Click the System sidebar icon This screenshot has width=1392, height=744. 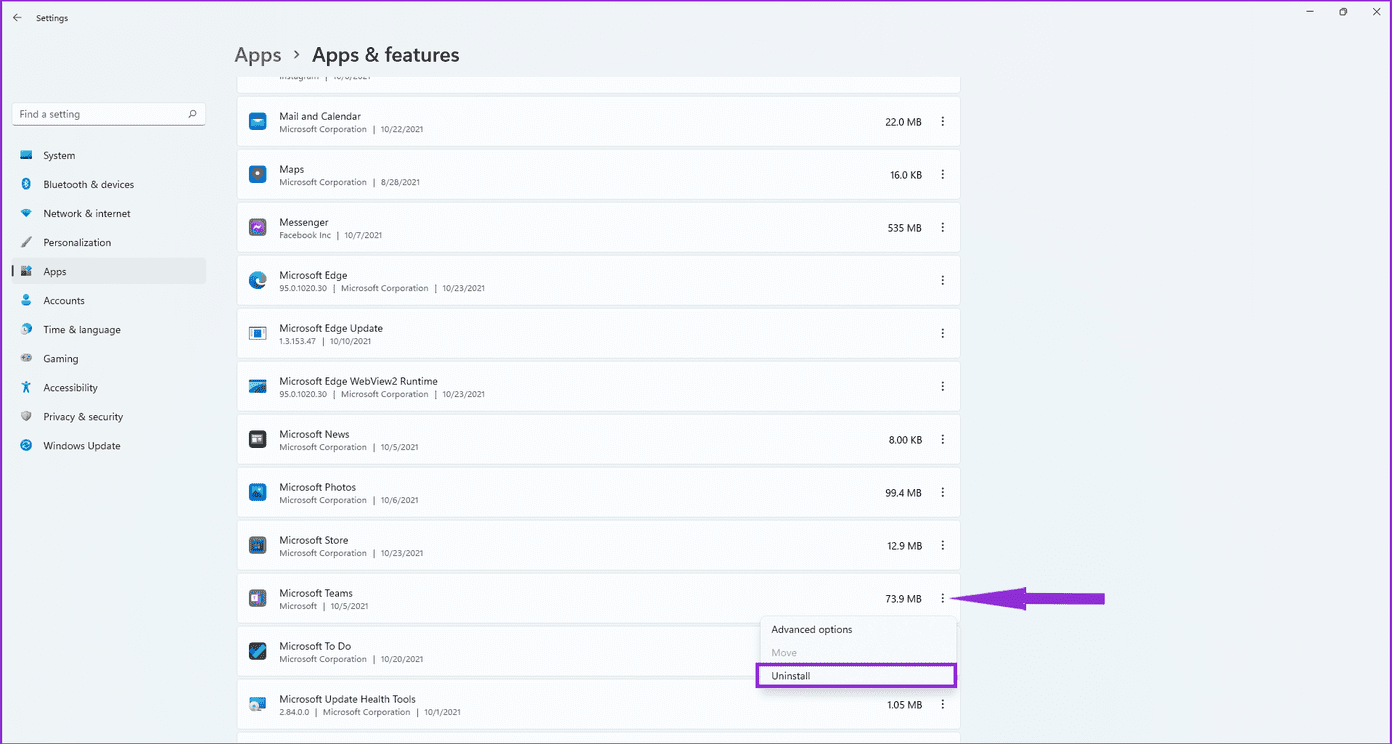tap(26, 156)
